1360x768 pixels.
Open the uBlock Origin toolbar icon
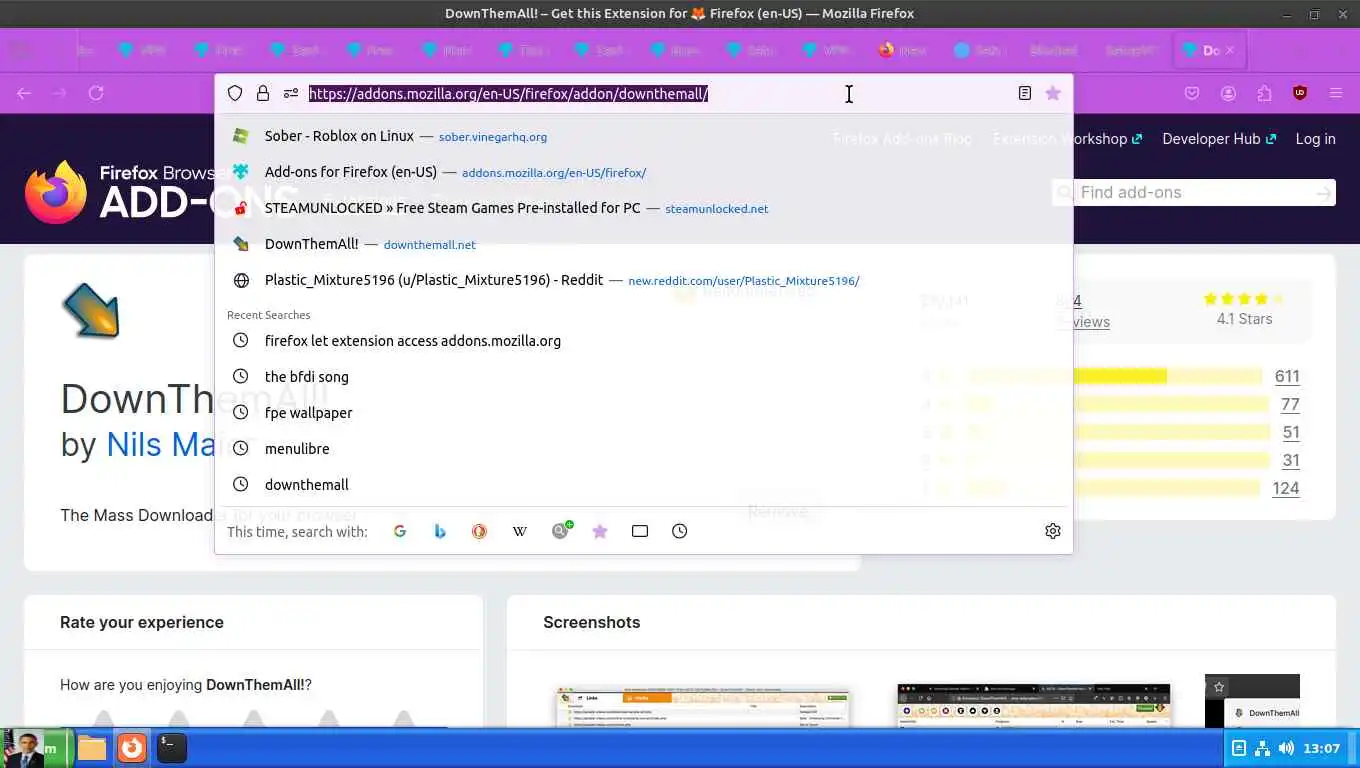1300,93
